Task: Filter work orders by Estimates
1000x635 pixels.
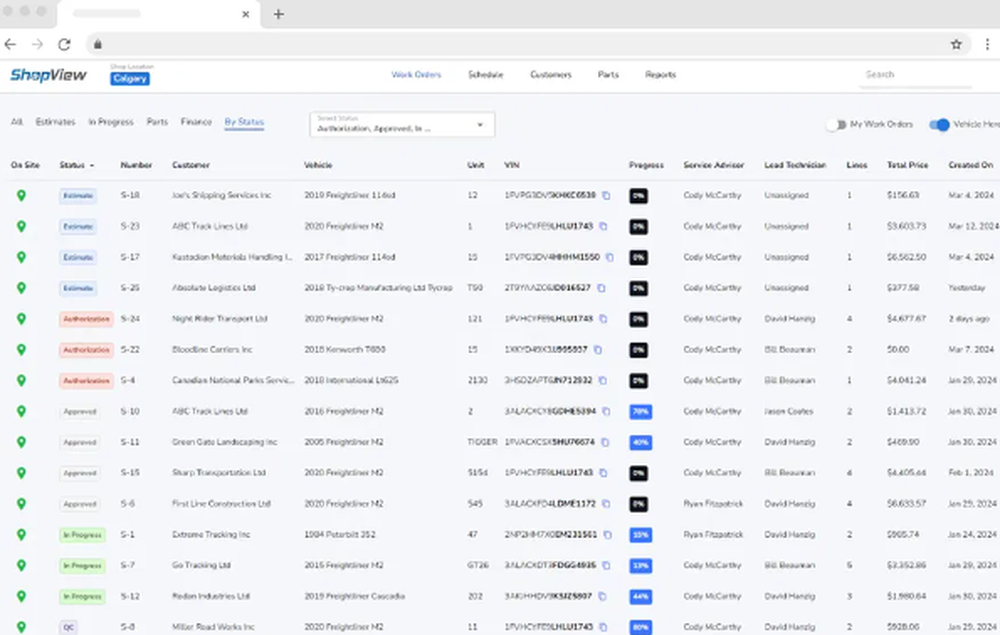Action: [55, 122]
